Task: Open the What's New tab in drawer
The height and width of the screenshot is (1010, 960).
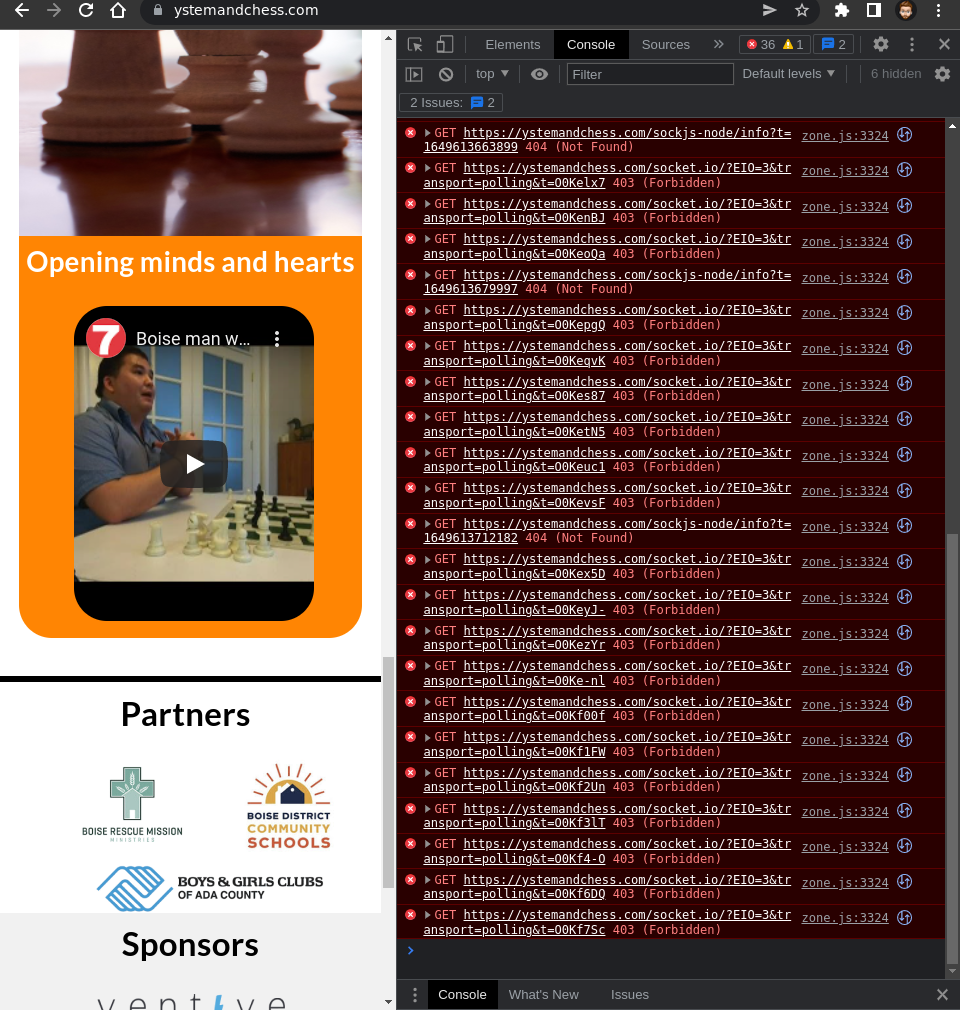Action: click(543, 994)
